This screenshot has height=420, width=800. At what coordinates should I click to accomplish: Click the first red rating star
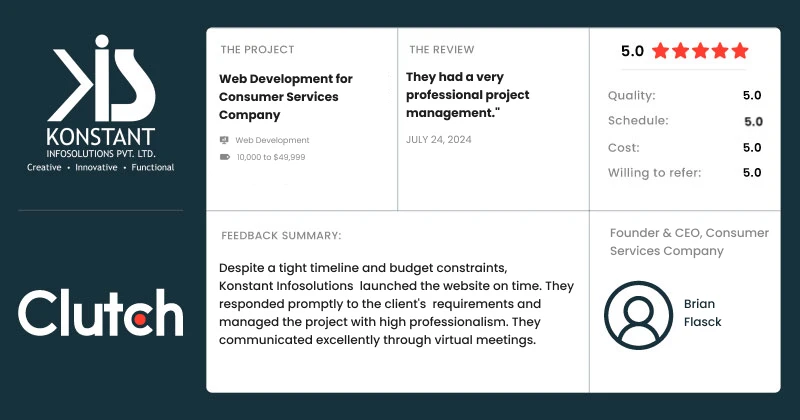(660, 51)
